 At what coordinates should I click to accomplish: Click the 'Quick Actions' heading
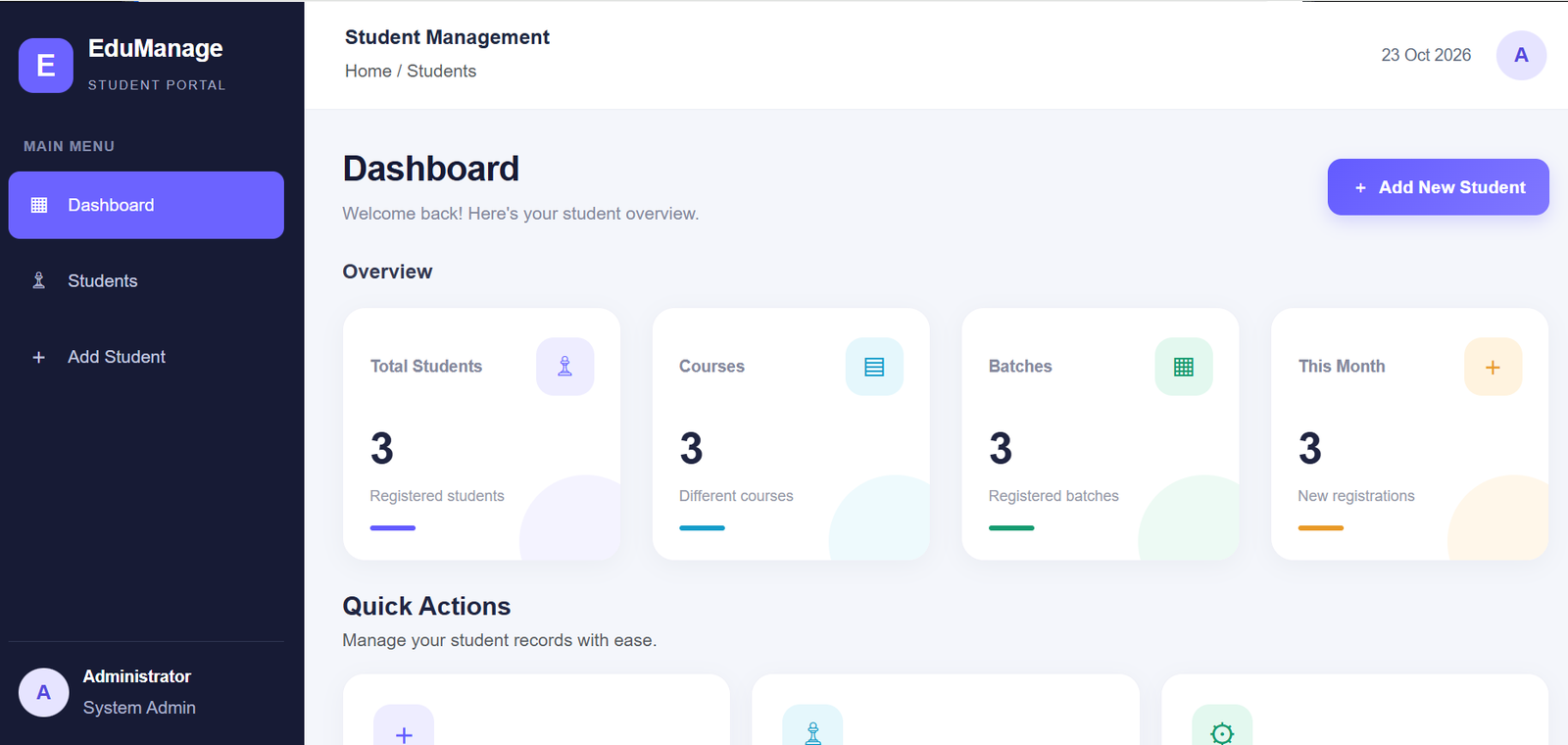tap(426, 607)
